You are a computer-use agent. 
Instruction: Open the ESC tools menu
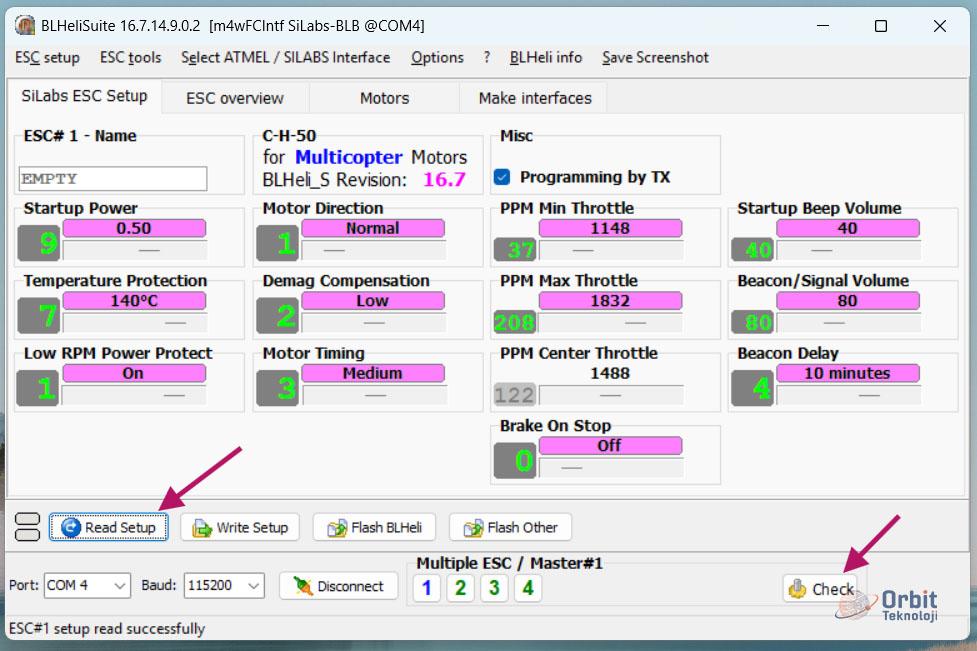[x=130, y=57]
